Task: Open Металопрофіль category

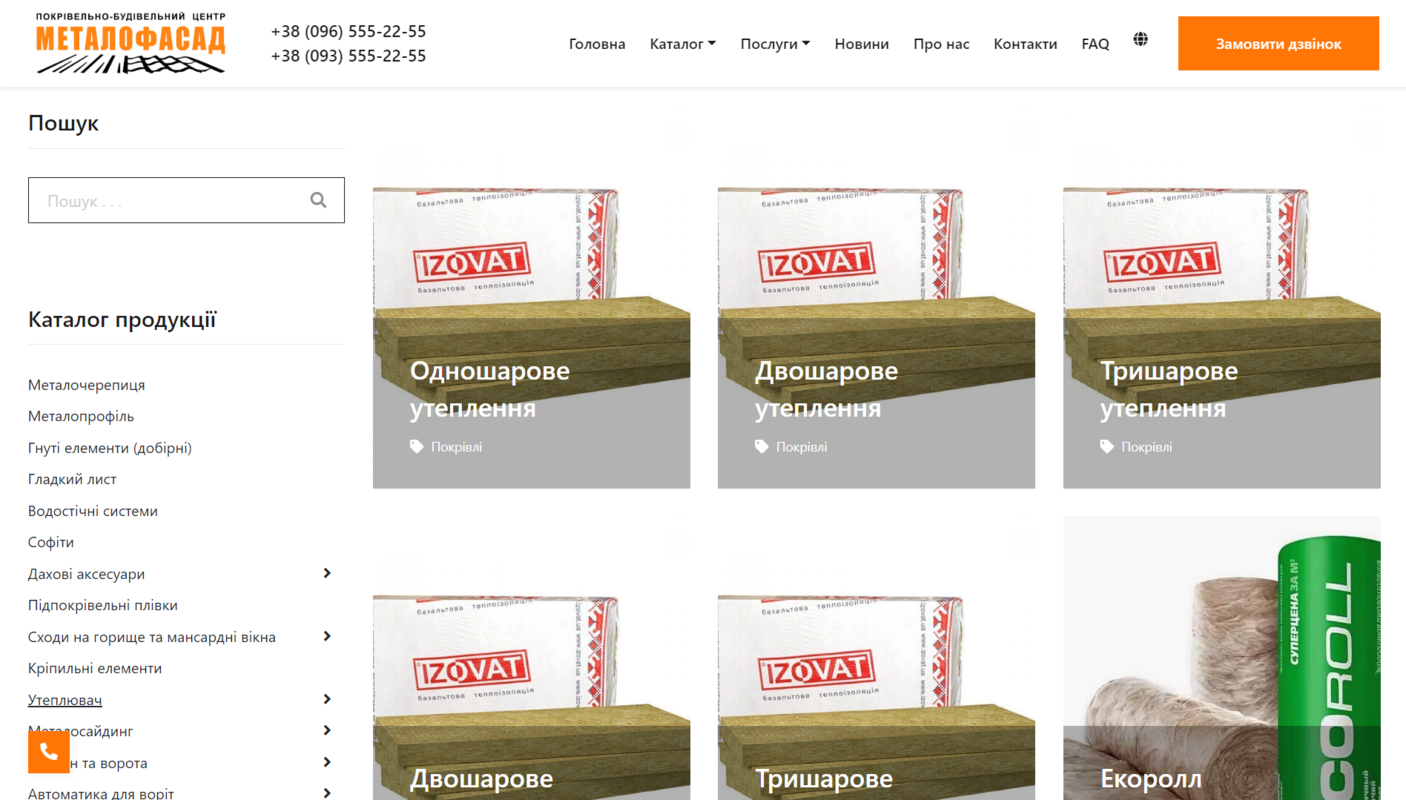Action: [x=81, y=416]
